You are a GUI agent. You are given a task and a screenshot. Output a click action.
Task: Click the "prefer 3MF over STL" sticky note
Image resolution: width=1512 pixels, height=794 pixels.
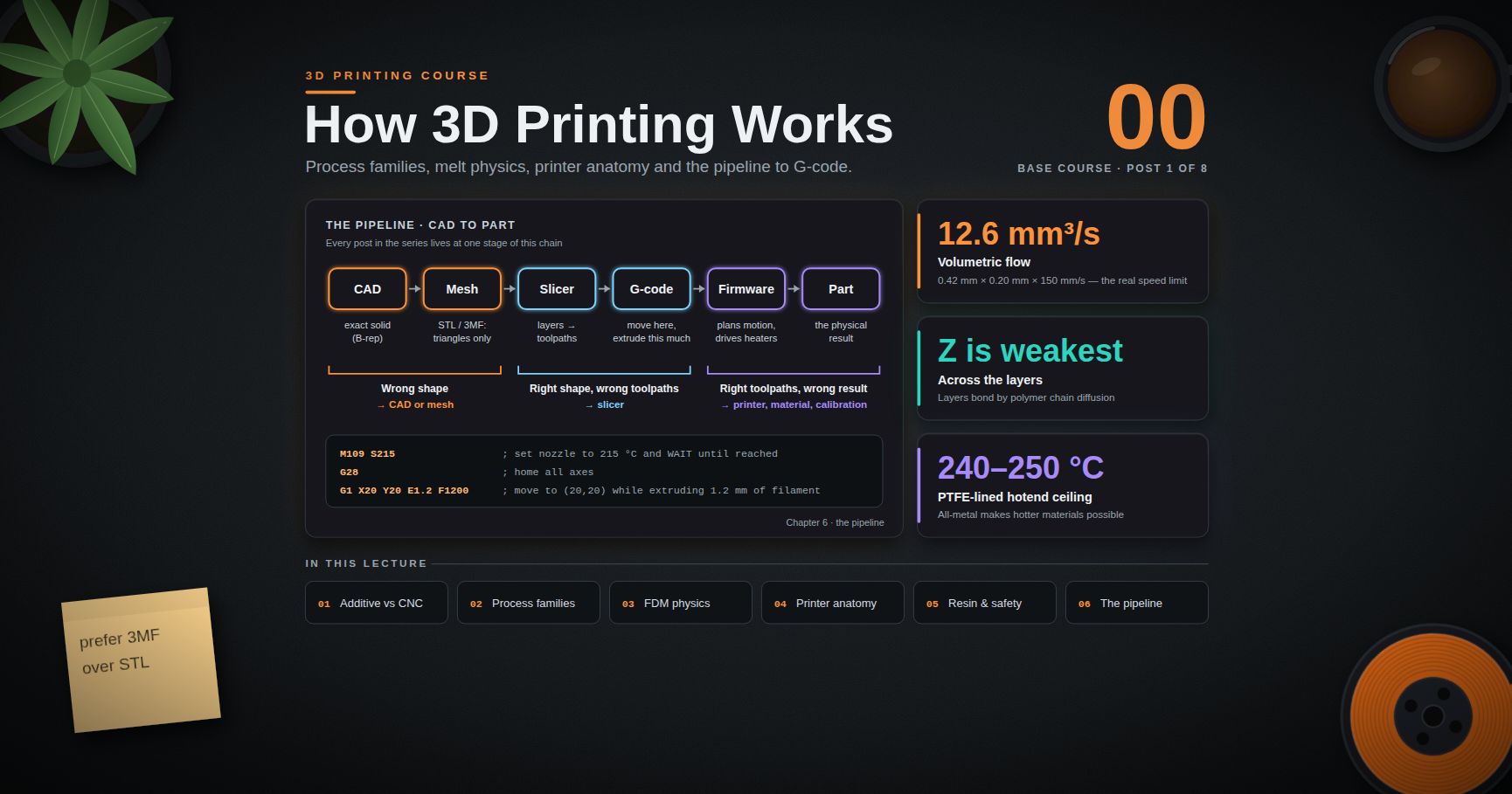[x=141, y=660]
